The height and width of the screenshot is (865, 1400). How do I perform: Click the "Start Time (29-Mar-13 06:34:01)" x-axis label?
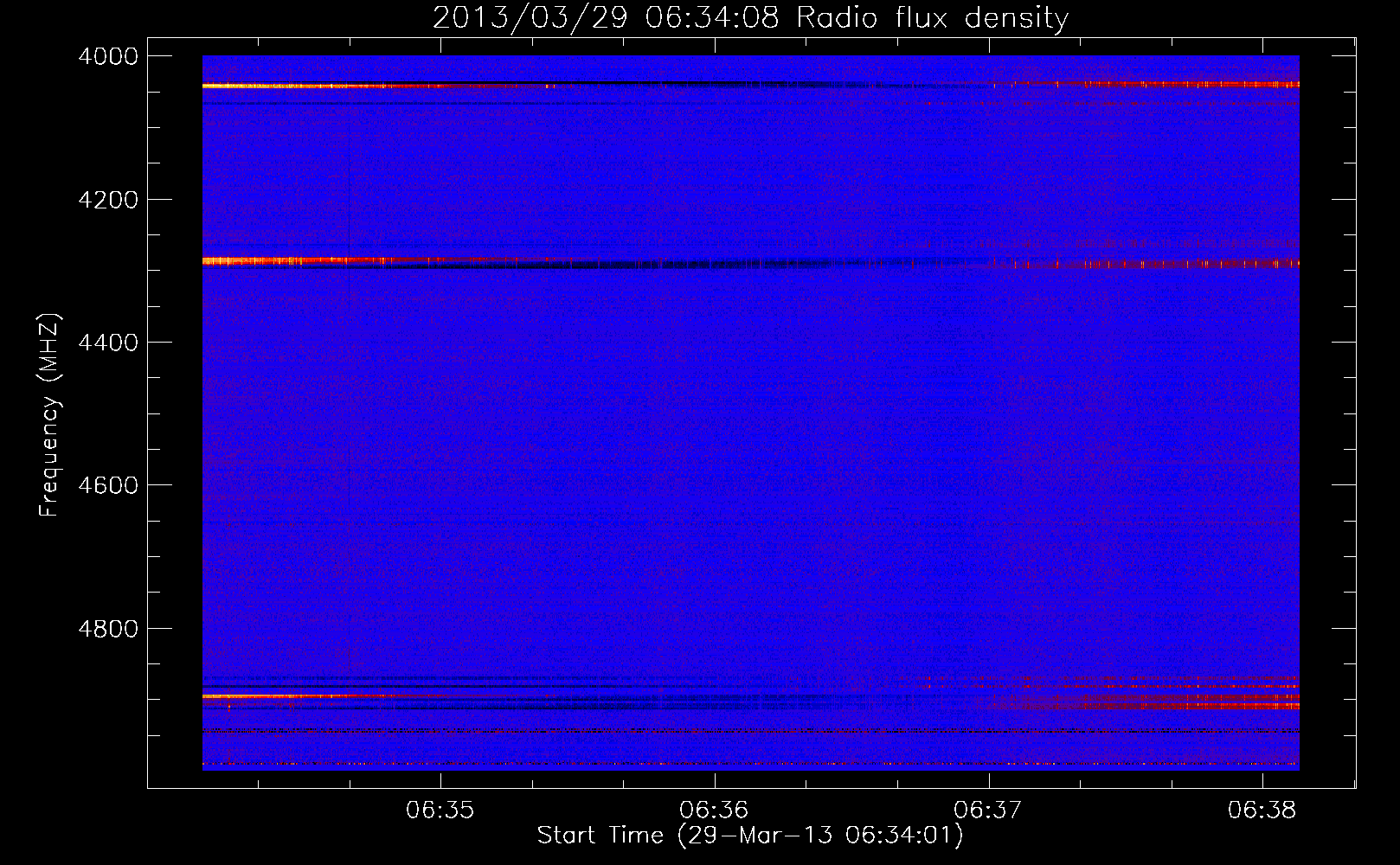click(x=750, y=836)
